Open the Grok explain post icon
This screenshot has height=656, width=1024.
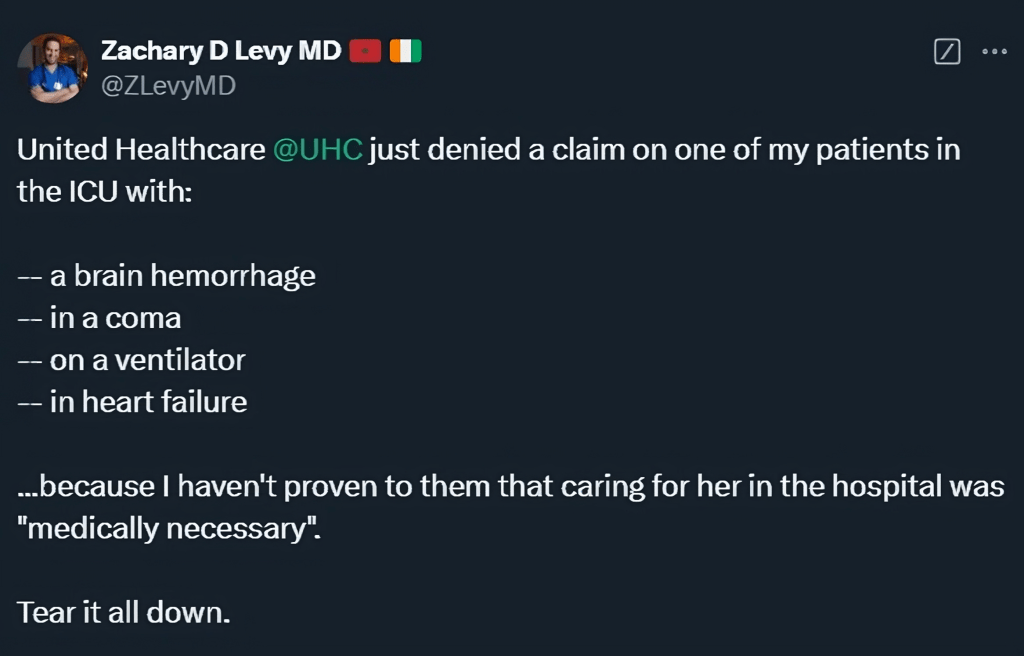(946, 52)
